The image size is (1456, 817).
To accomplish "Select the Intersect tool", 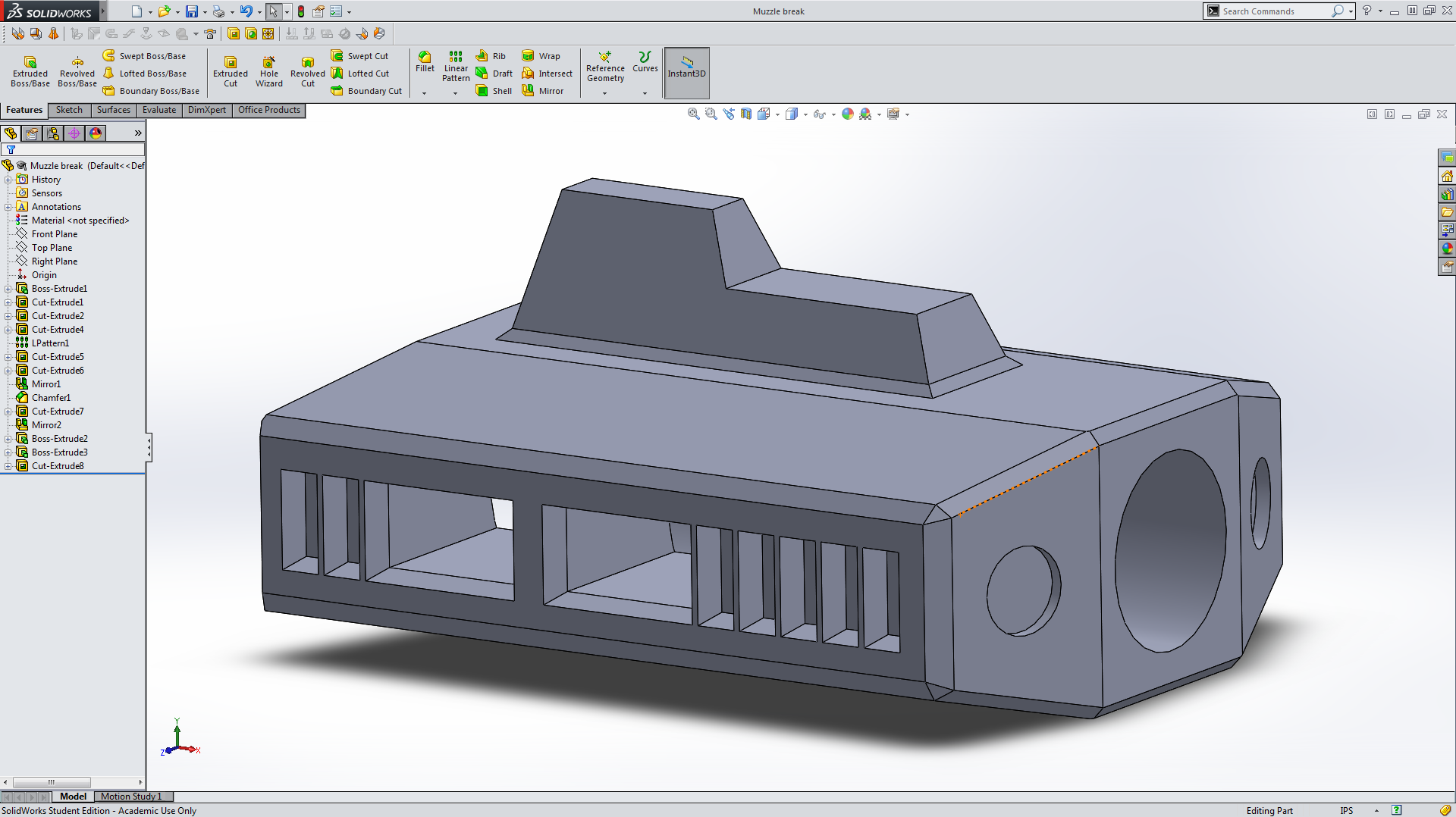I will [x=547, y=74].
